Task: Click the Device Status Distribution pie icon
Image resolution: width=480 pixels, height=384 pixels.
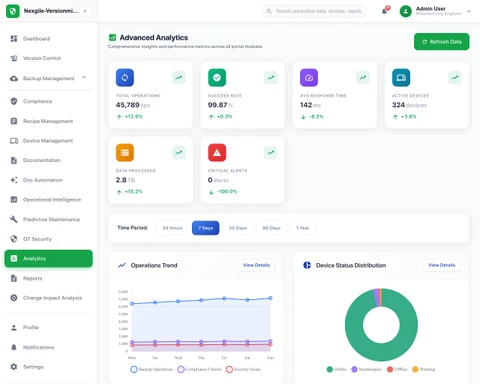Action: click(307, 265)
